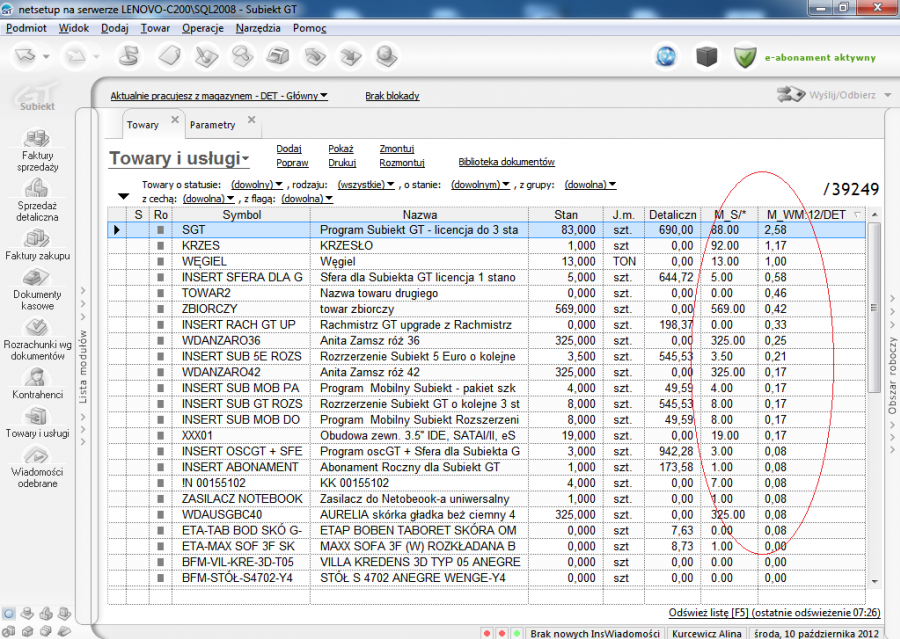Open the Dodaj menu
Screen dimensions: 900x639
(x=114, y=28)
